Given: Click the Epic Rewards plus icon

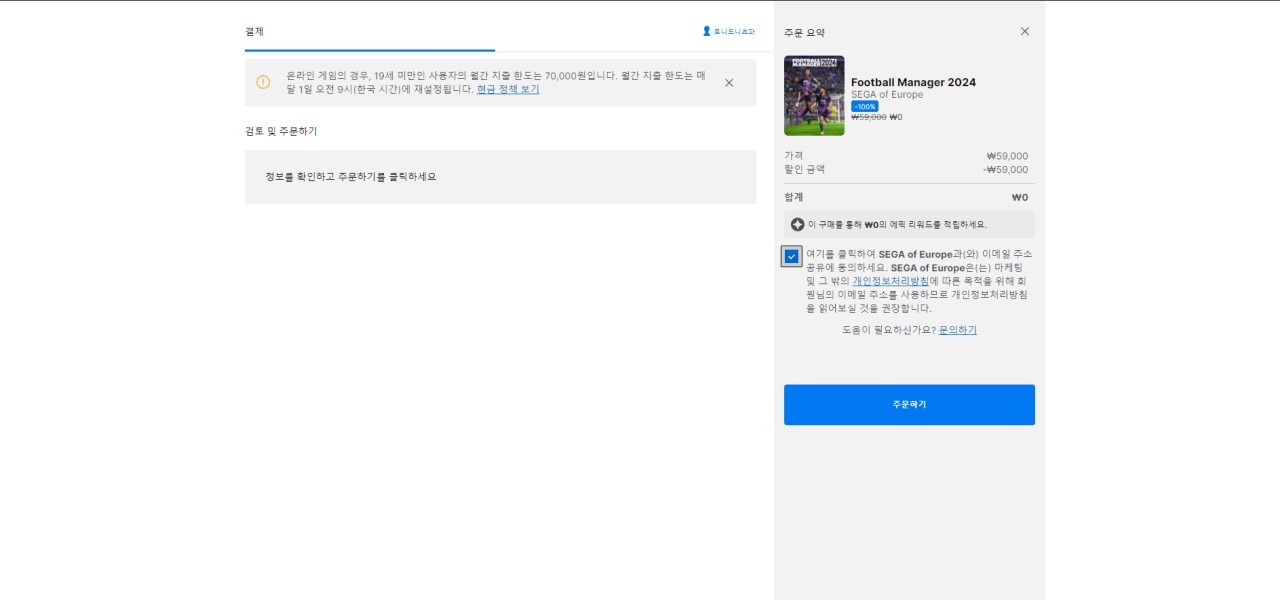Looking at the screenshot, I should pyautogui.click(x=797, y=224).
